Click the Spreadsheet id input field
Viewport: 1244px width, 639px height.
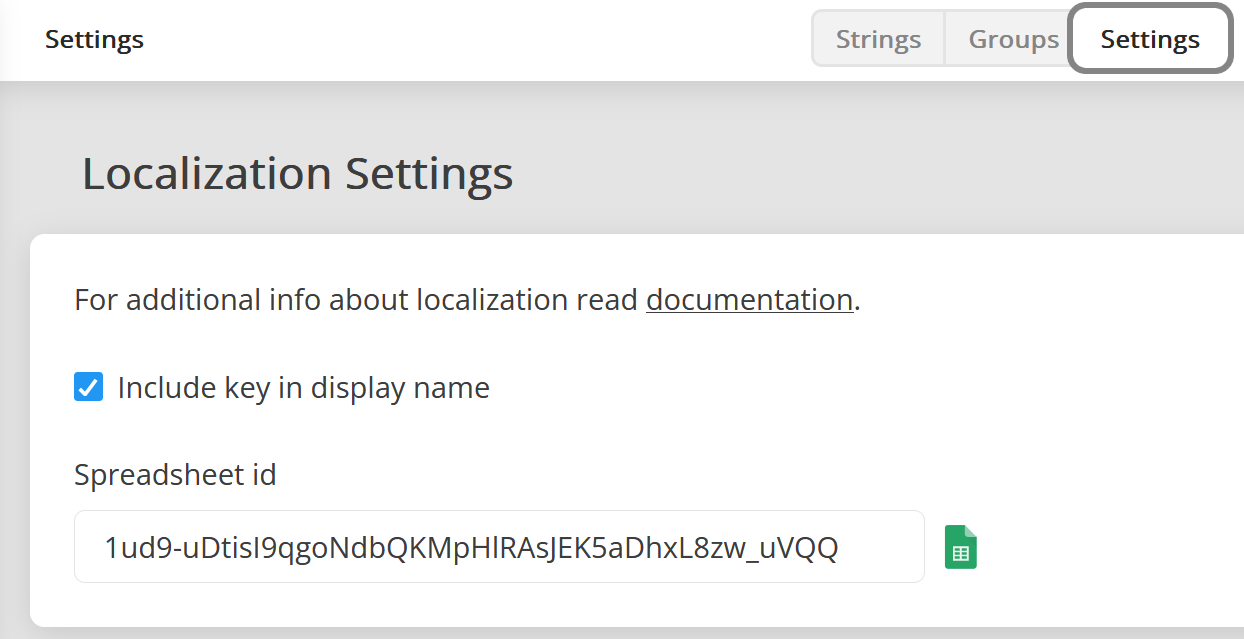499,547
